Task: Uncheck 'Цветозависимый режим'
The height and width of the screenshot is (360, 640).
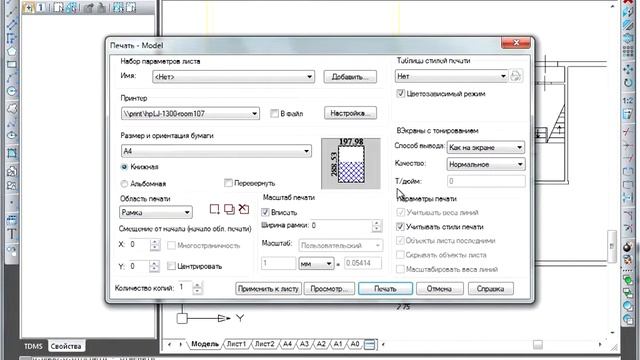Action: click(x=400, y=93)
